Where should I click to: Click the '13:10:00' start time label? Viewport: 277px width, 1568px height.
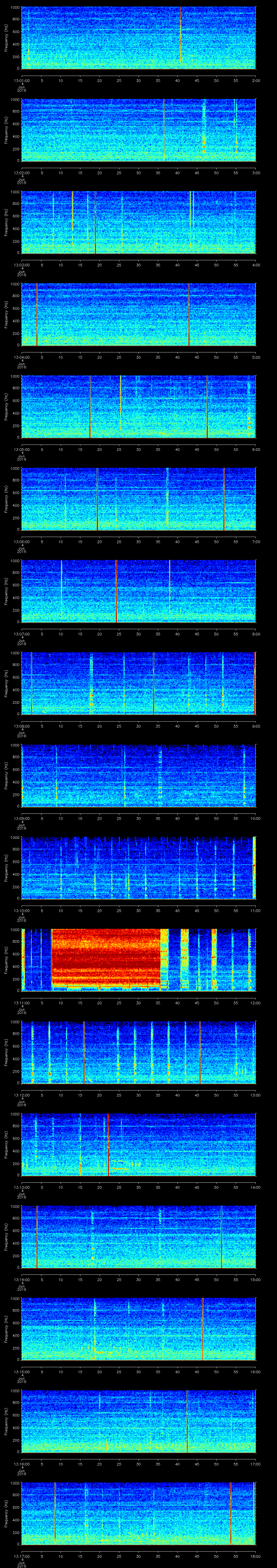tap(22, 910)
